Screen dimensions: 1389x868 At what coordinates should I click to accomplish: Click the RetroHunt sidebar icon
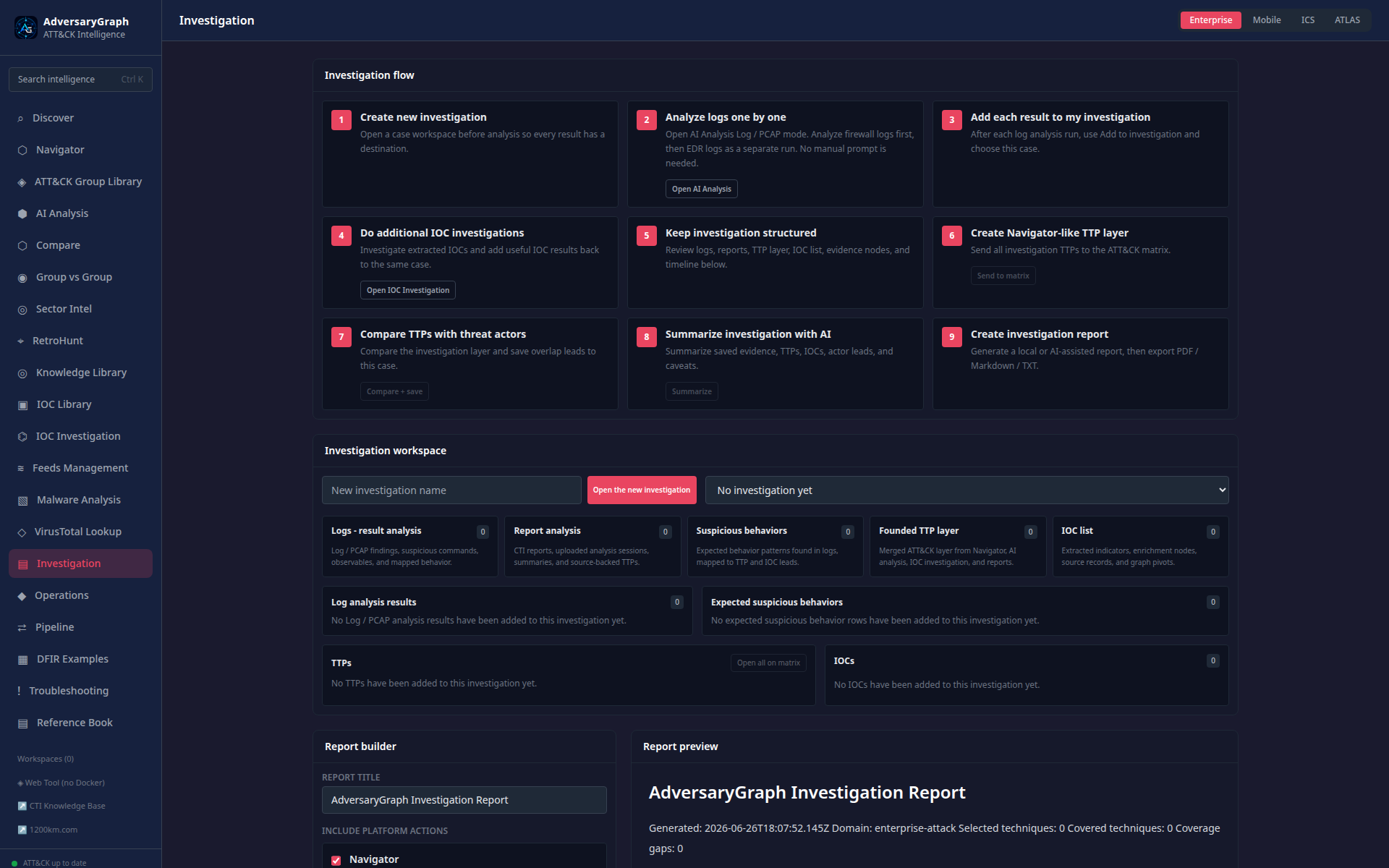20,341
